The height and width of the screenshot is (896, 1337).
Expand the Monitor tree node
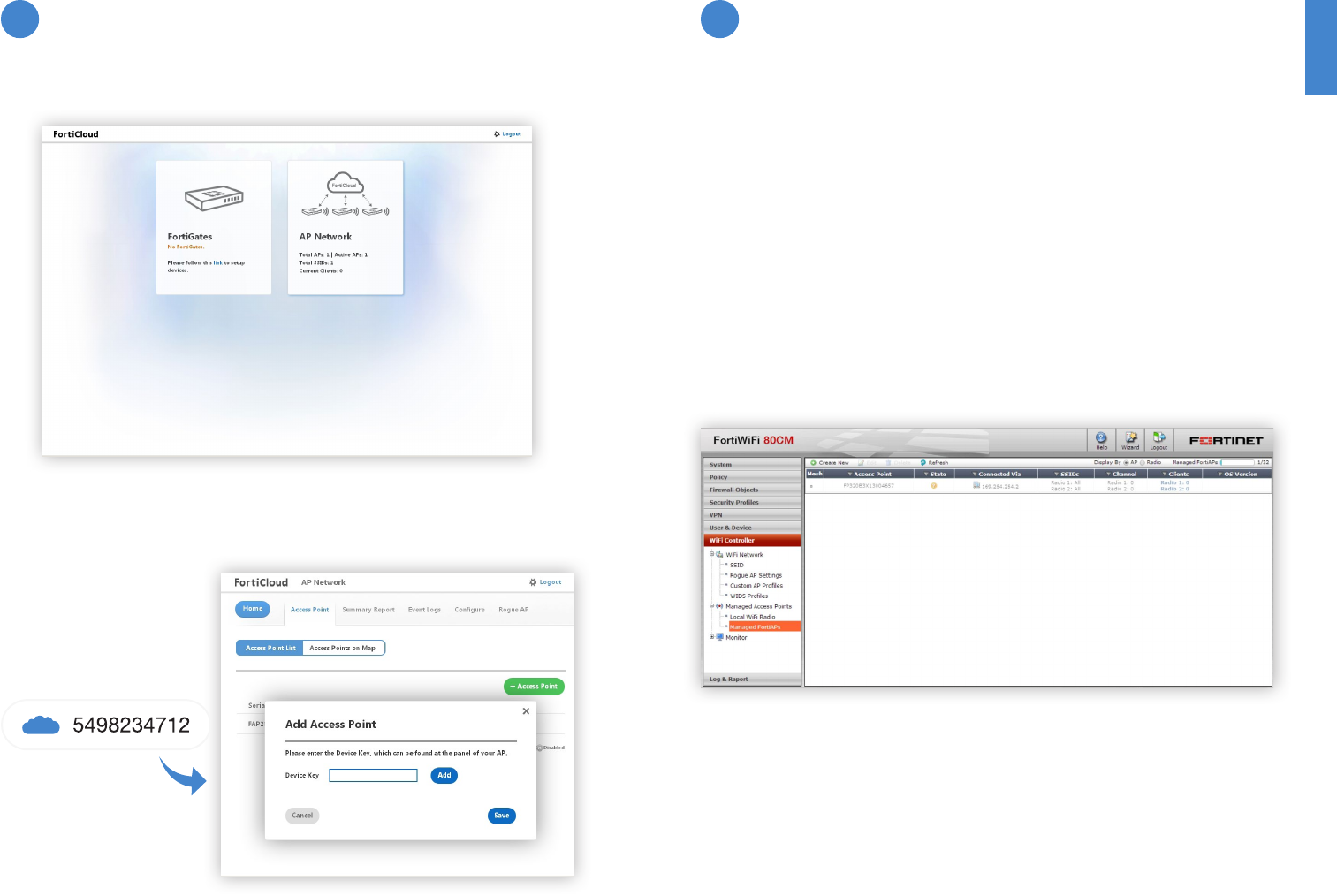pos(711,637)
